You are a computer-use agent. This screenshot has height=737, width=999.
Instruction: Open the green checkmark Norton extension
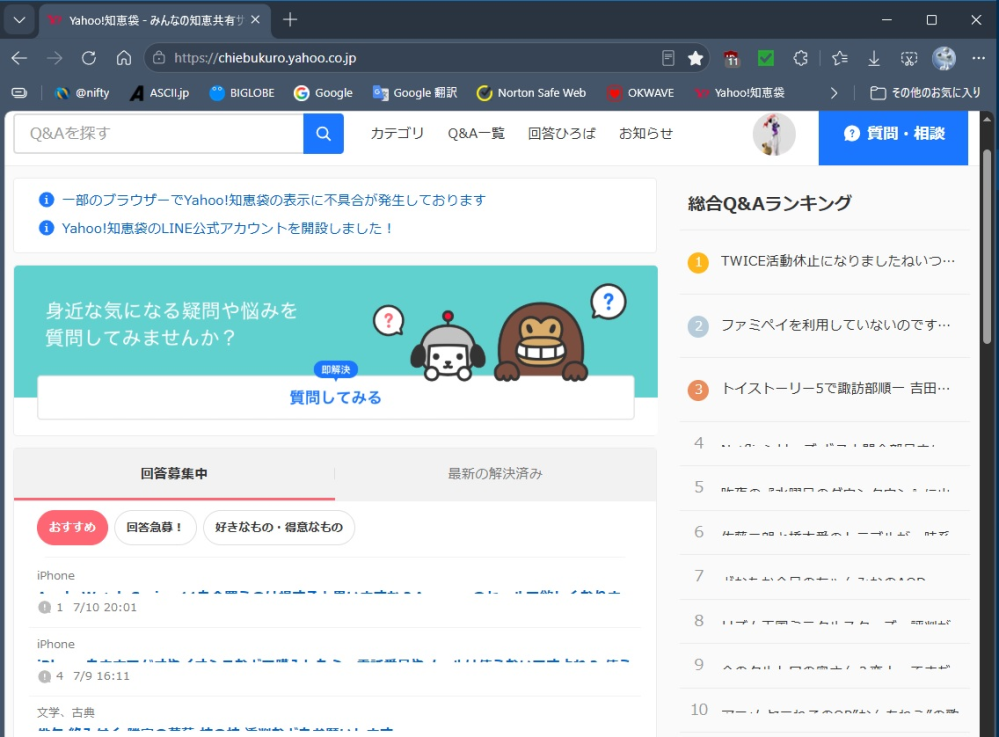tap(766, 59)
